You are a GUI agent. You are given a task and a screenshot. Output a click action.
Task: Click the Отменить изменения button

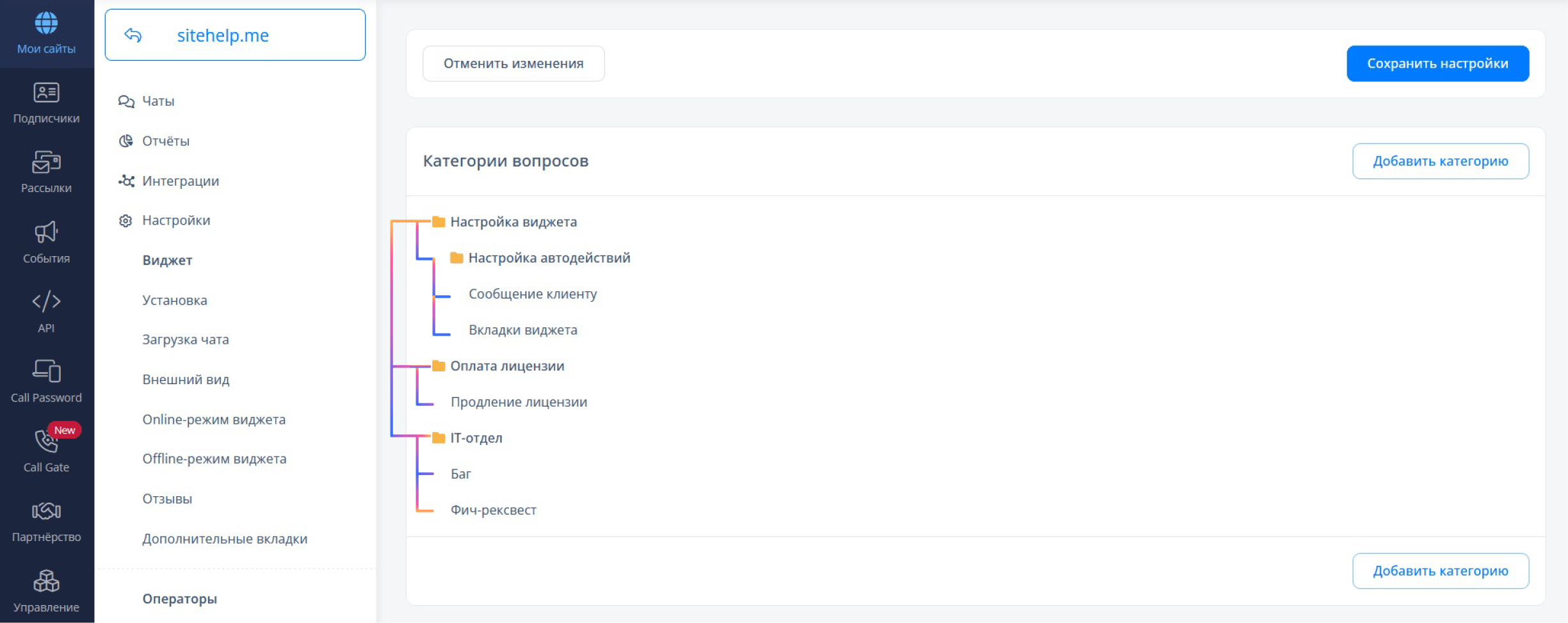(513, 63)
